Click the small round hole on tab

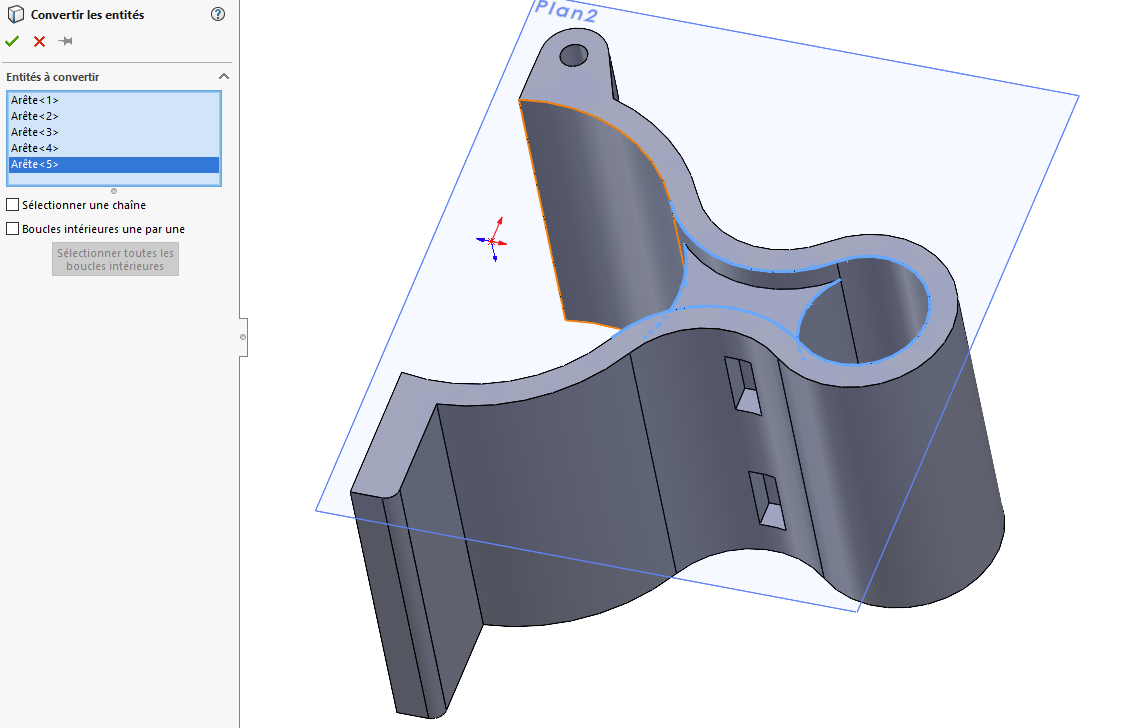click(573, 55)
